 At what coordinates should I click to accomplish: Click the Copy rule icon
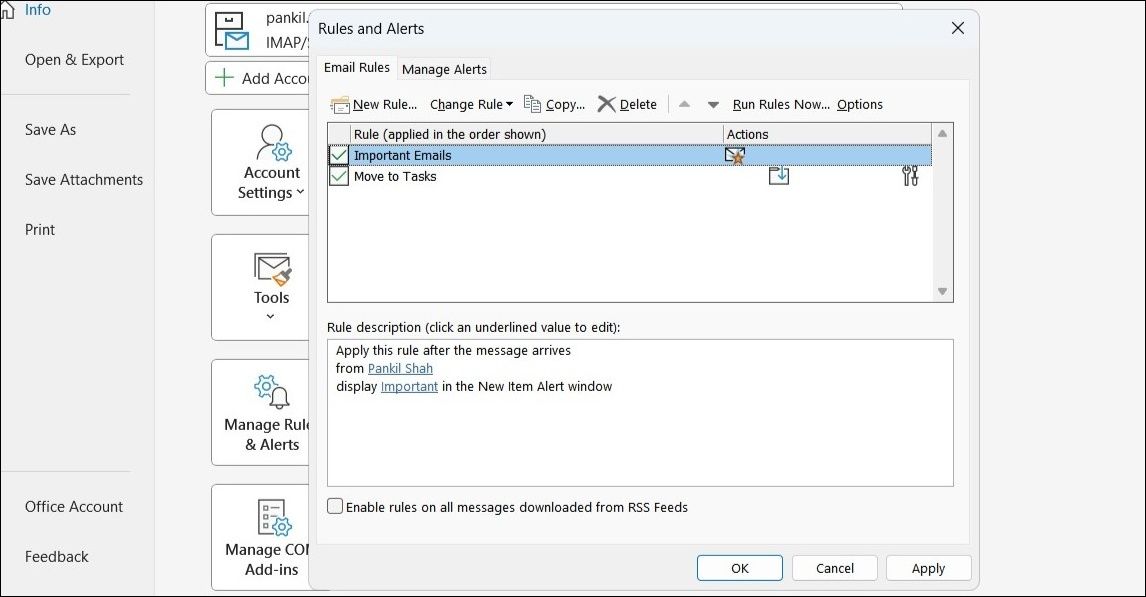point(532,104)
